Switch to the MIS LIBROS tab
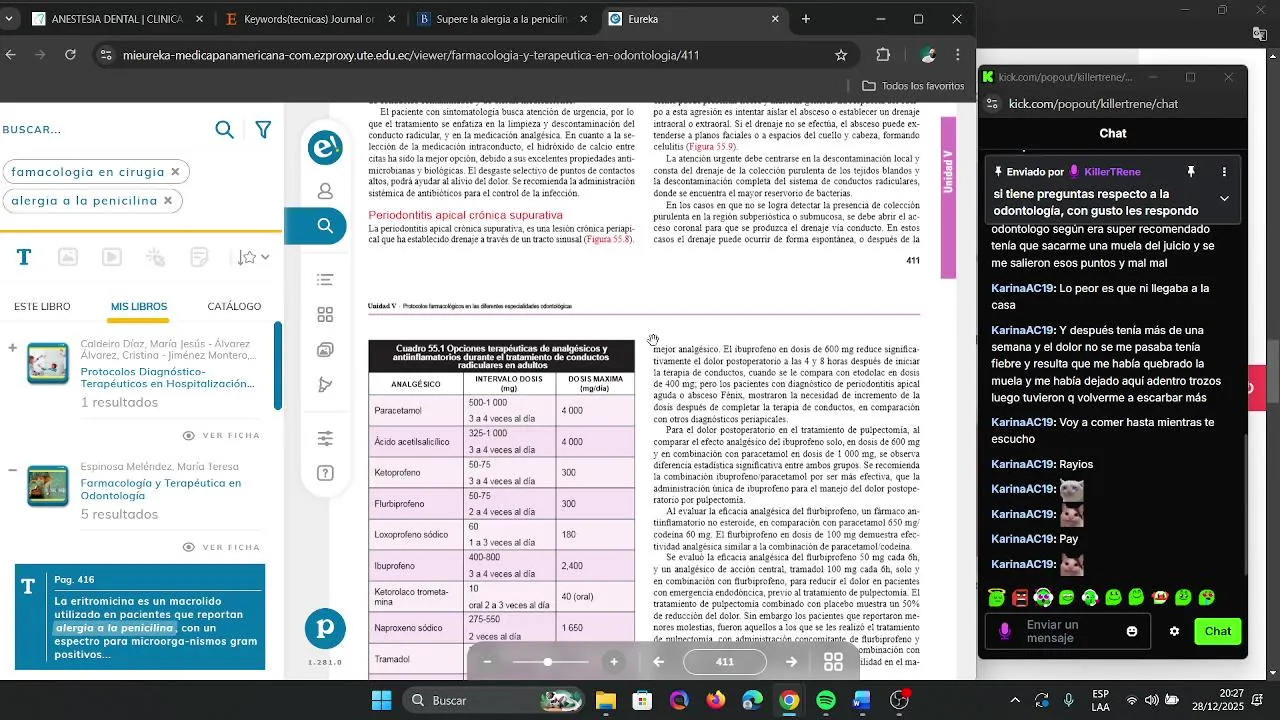Image resolution: width=1280 pixels, height=720 pixels. pos(139,306)
